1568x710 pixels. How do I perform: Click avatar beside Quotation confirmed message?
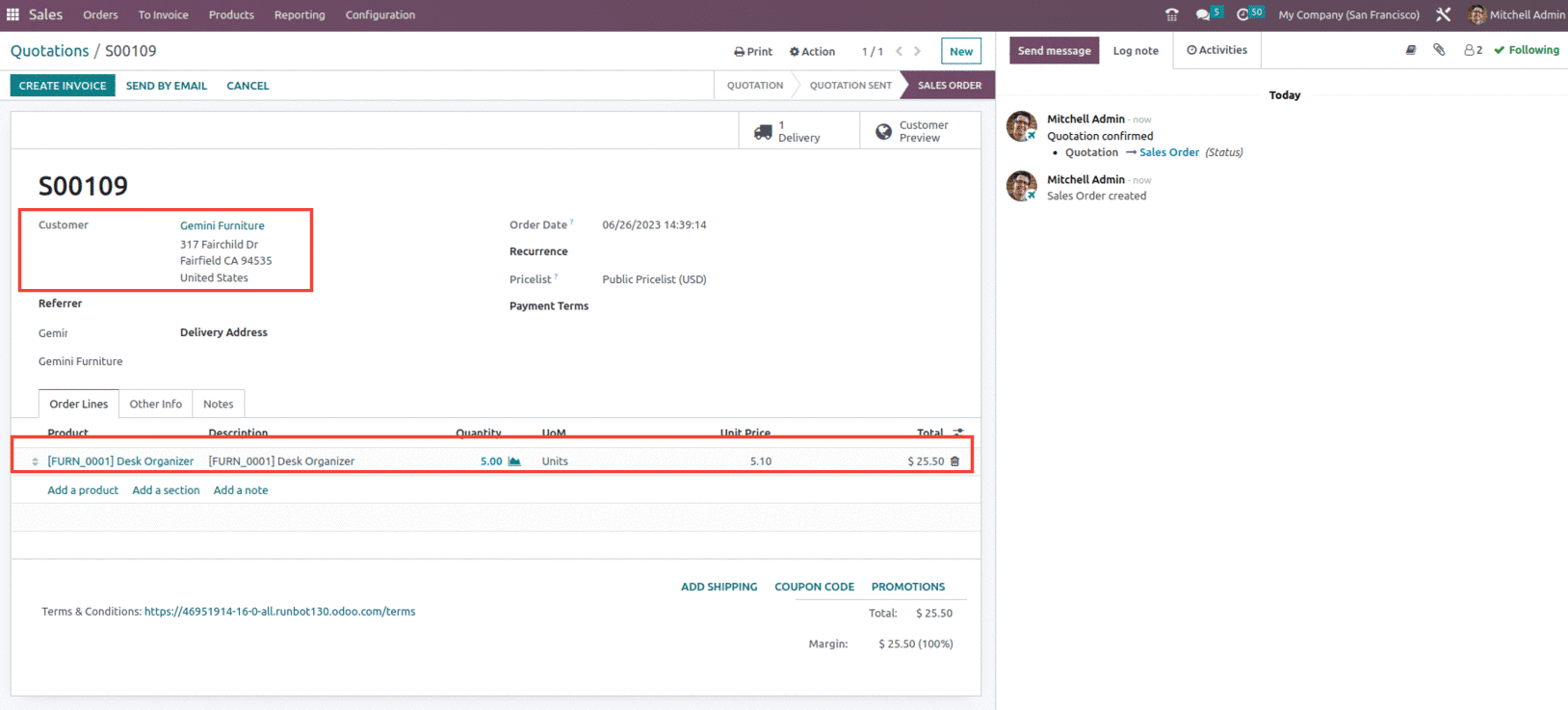click(1022, 126)
